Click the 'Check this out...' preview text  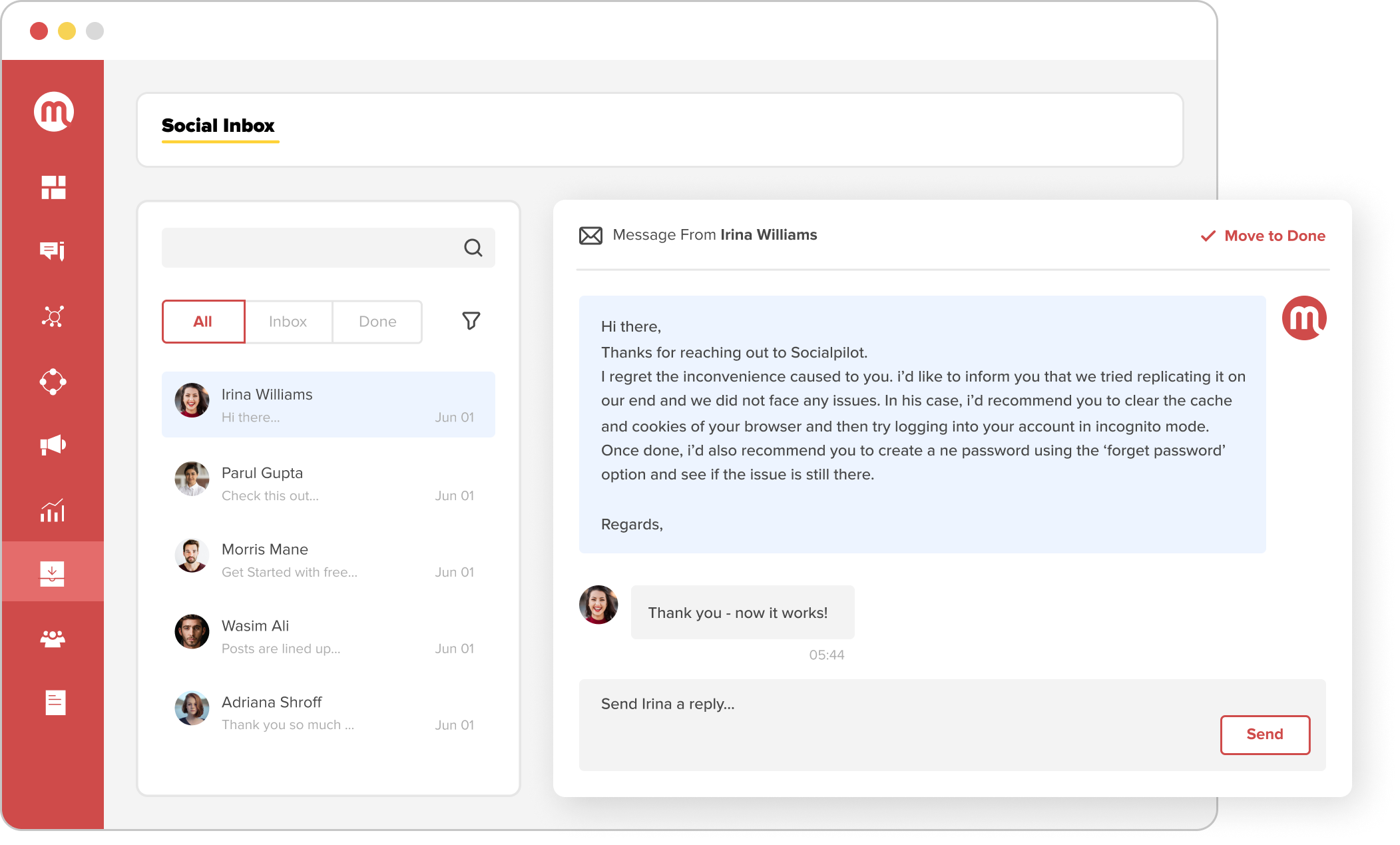[x=270, y=496]
